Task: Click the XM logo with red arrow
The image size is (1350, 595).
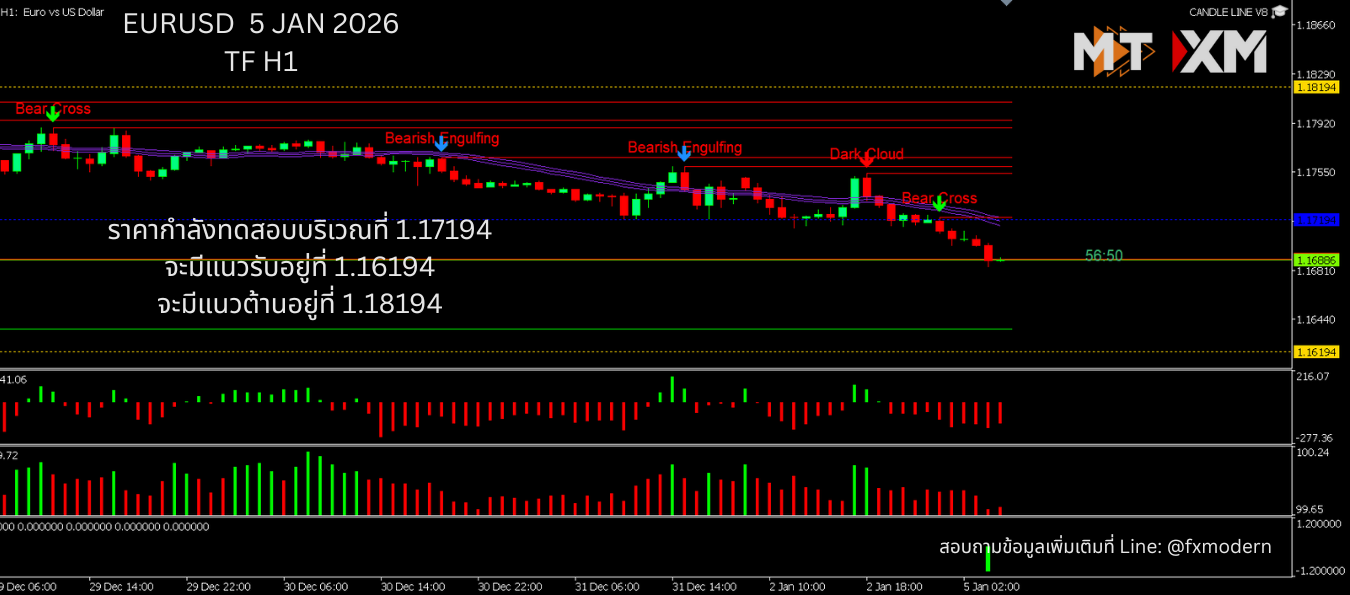Action: pyautogui.click(x=1222, y=52)
